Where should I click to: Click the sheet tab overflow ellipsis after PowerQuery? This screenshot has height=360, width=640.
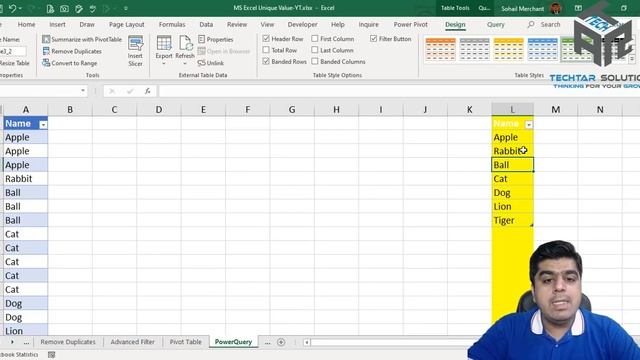(x=267, y=342)
